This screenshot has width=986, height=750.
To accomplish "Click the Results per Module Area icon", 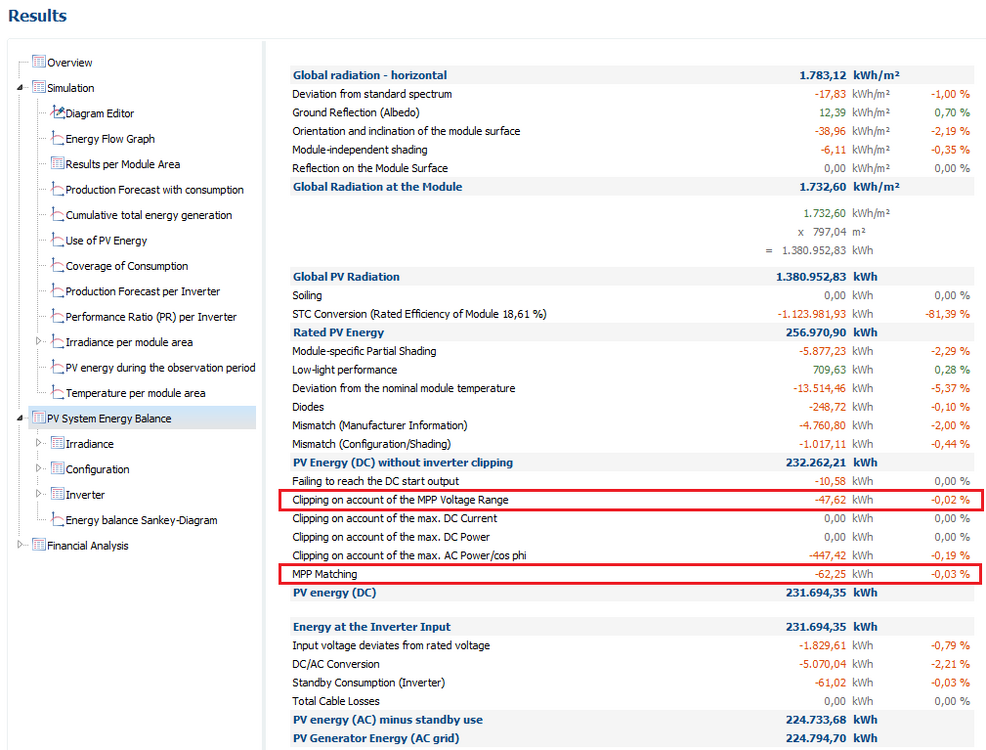I will (x=58, y=163).
